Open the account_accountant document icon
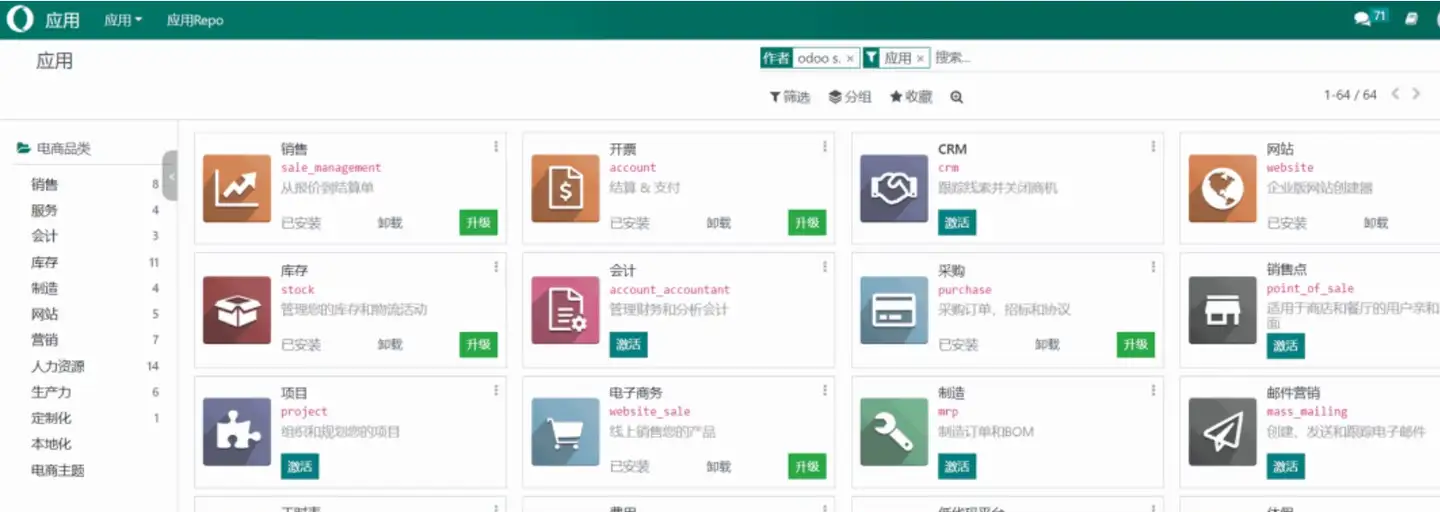Viewport: 1440px width, 512px height. [x=565, y=310]
